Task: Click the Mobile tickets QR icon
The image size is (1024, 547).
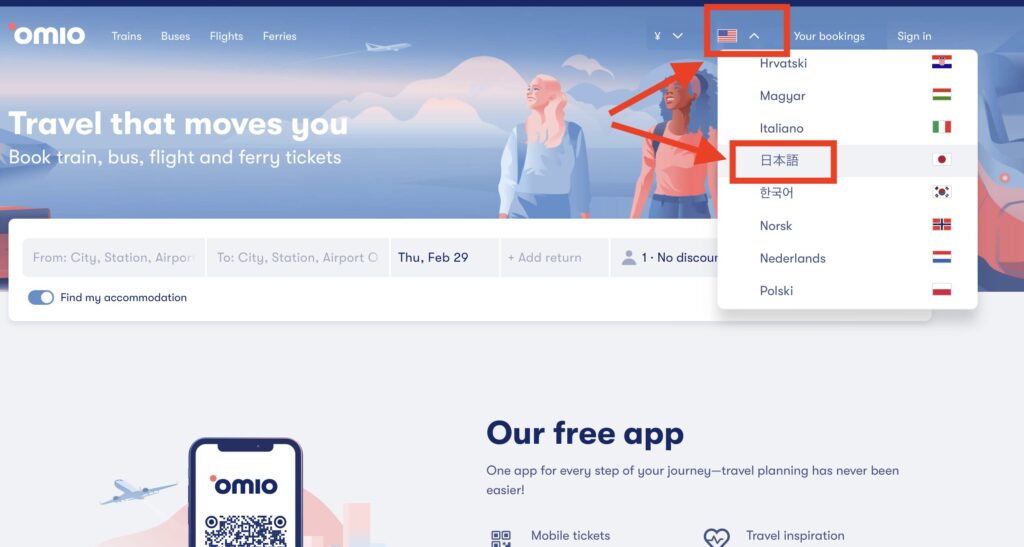Action: pos(501,538)
